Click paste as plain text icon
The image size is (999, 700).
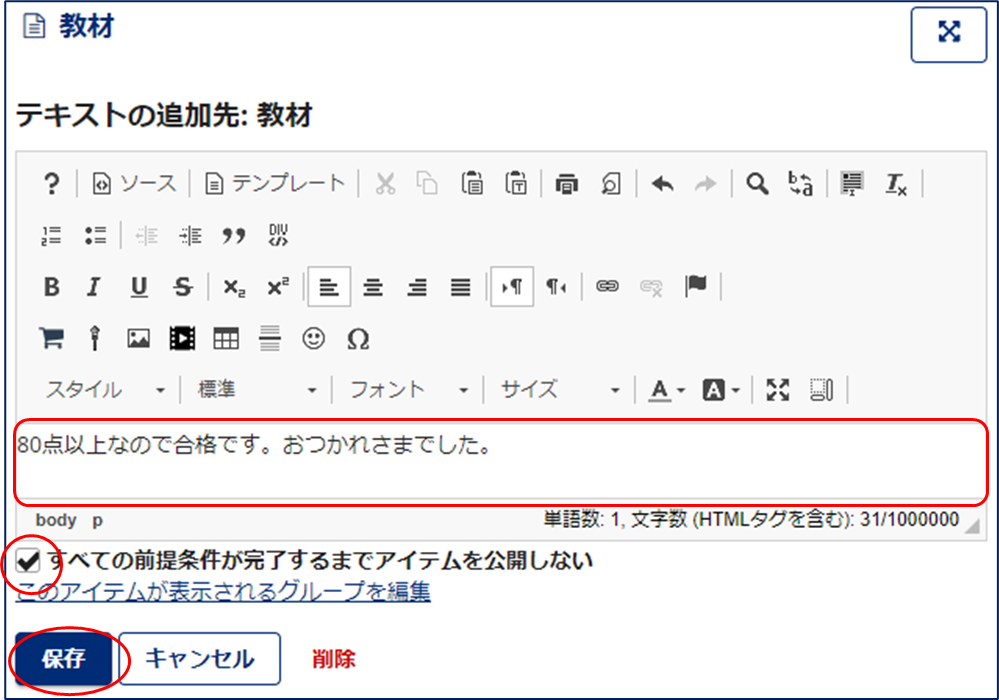tap(516, 184)
